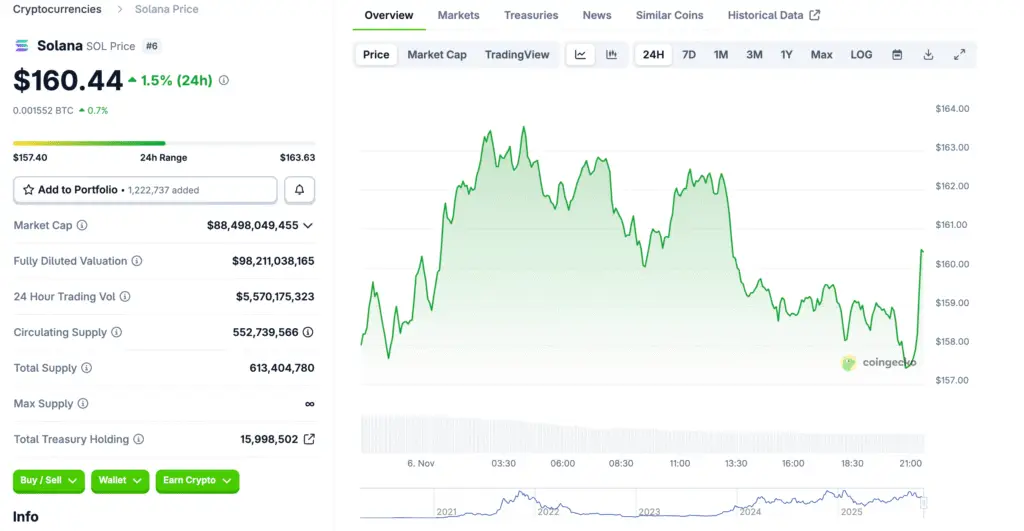The width and height of the screenshot is (1024, 531).
Task: Click Add to Portfolio button
Action: (x=145, y=190)
